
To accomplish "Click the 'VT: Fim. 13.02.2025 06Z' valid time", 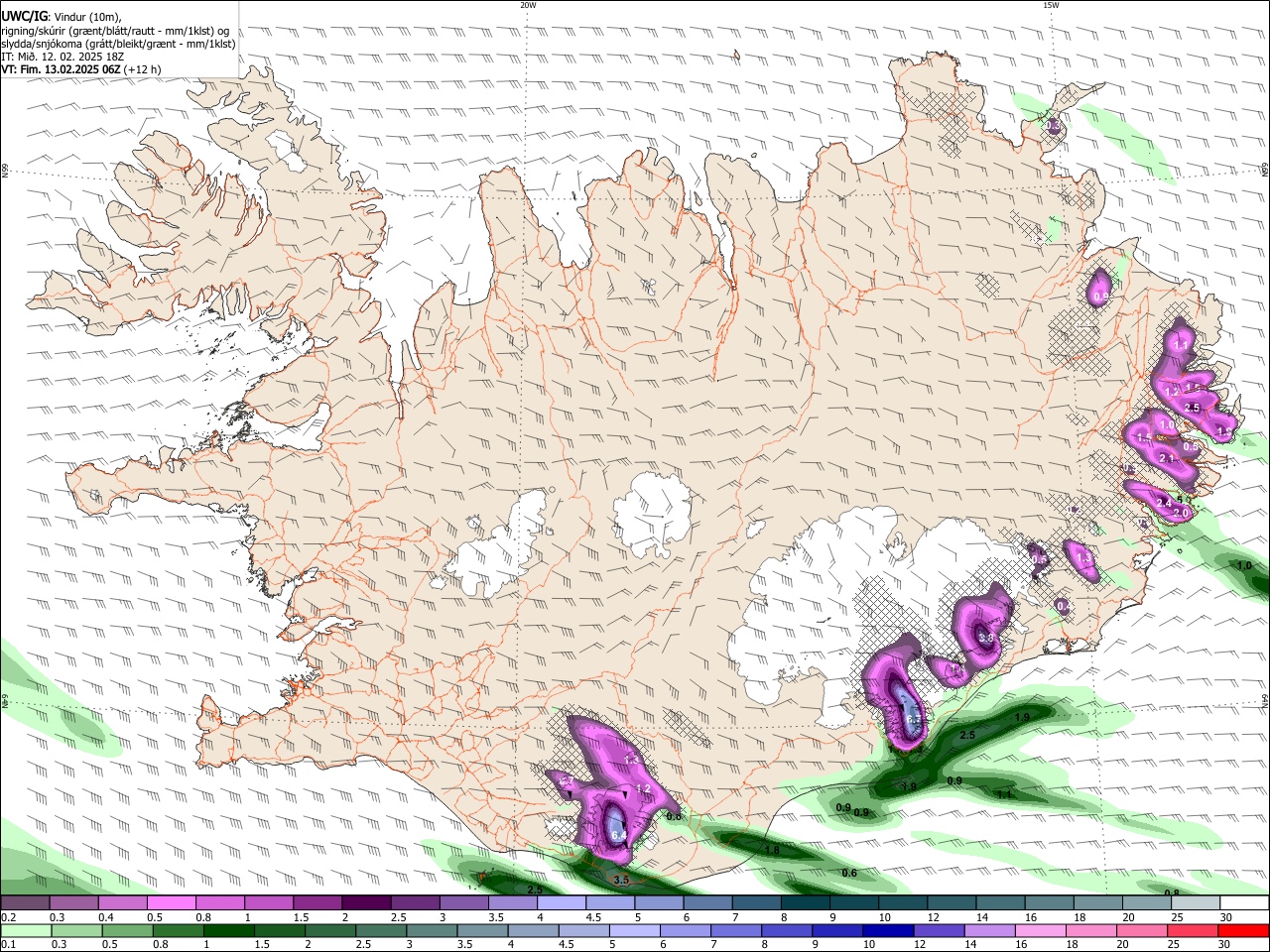I will click(x=62, y=69).
